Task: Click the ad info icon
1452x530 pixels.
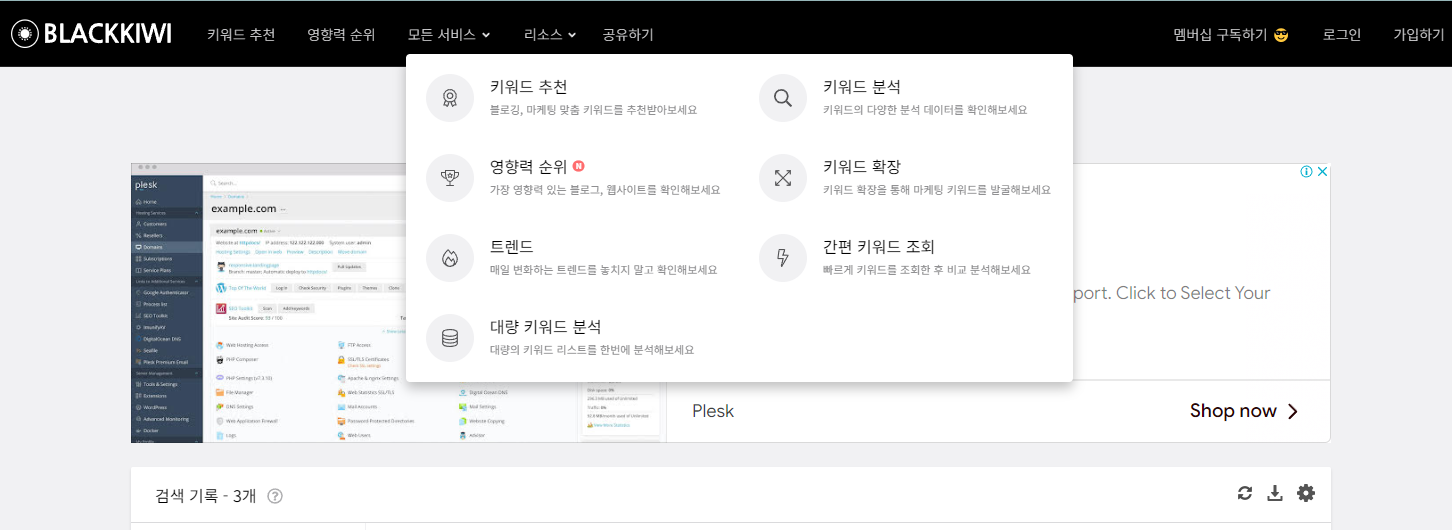Action: coord(1306,172)
